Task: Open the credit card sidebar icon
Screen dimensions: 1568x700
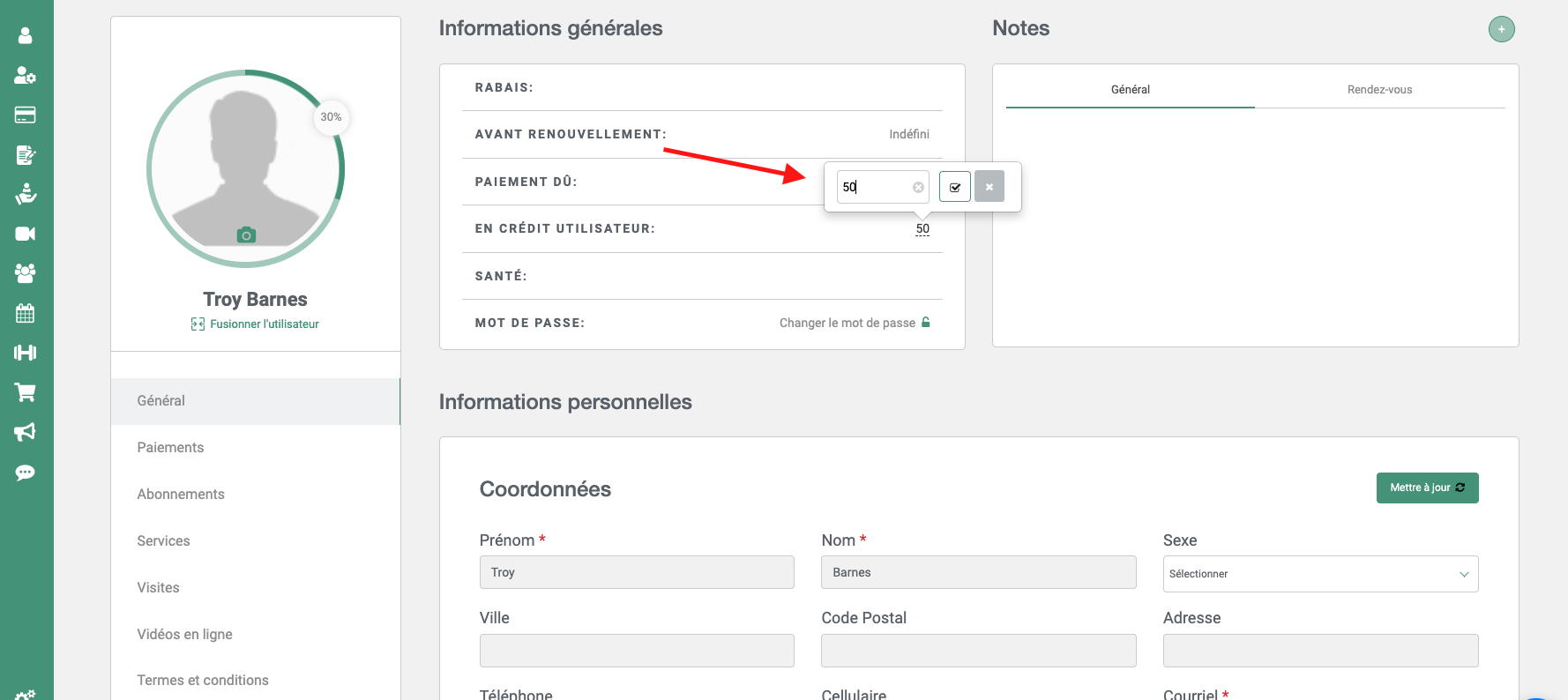Action: pyautogui.click(x=25, y=115)
